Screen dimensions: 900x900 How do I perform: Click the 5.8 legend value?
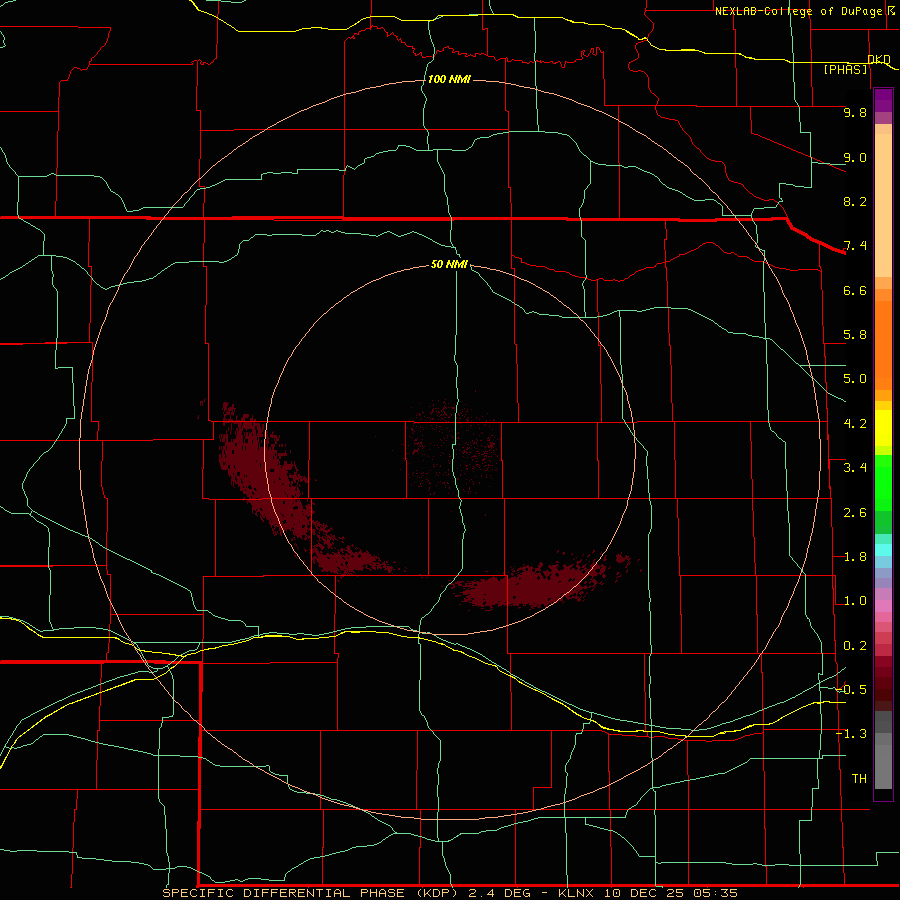pos(855,335)
